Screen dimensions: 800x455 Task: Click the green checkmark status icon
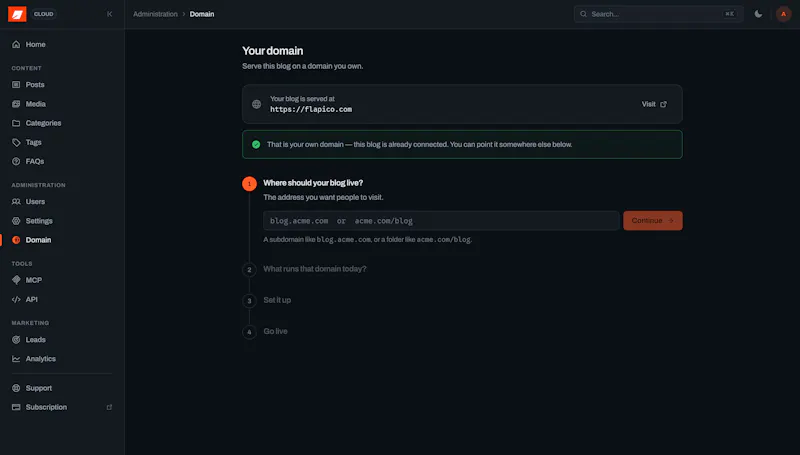point(256,144)
